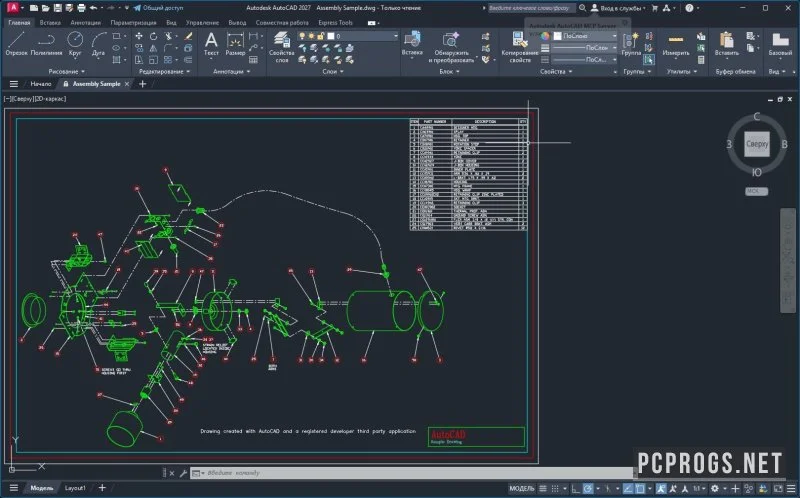Image resolution: width=800 pixels, height=498 pixels.
Task: Click the Mirror tool icon
Action: [x=153, y=48]
